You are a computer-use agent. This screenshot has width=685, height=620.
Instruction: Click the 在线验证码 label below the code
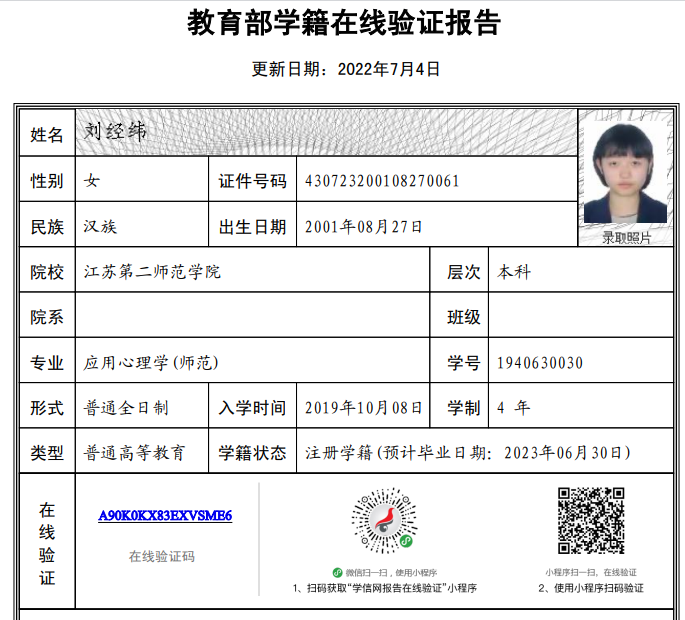coord(162,557)
